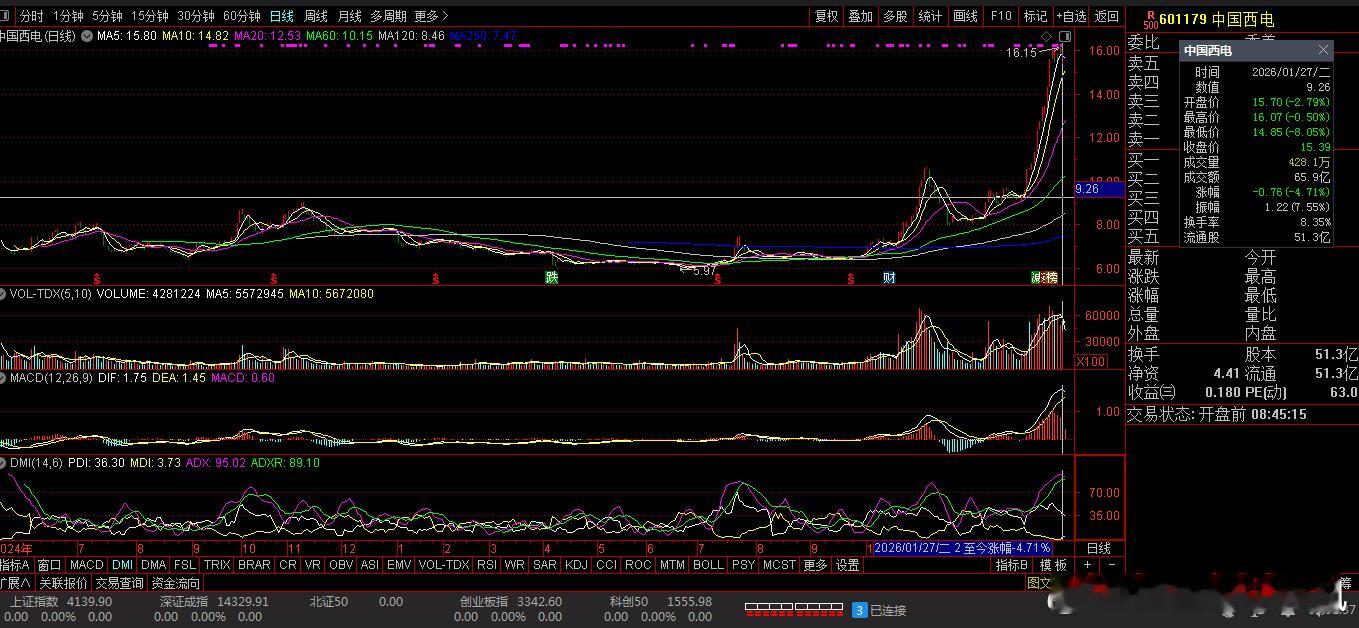The image size is (1359, 628).
Task: Close the 中国西电 info popup
Action: 1324,50
